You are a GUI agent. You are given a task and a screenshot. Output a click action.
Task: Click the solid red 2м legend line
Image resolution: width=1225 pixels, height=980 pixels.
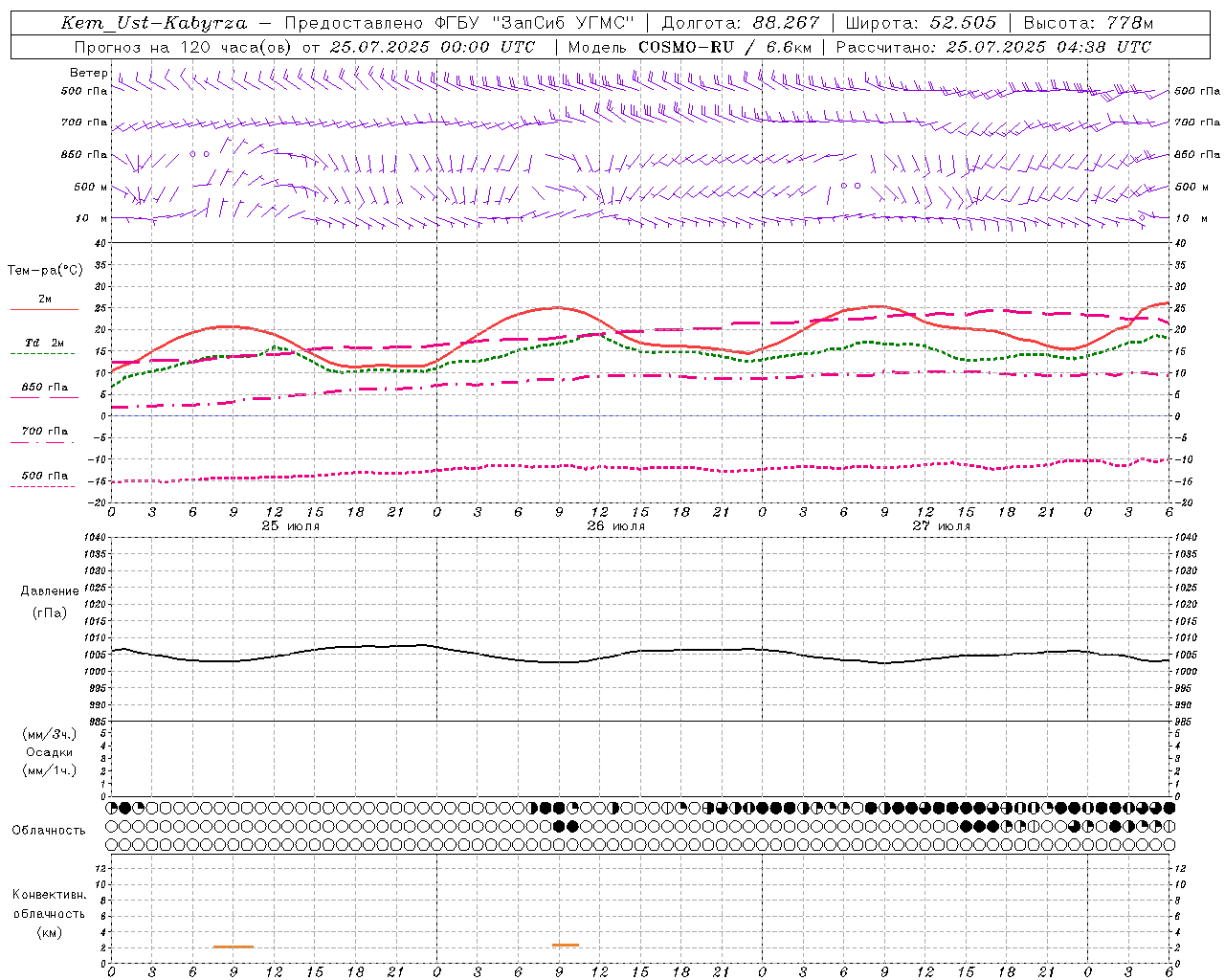[x=44, y=309]
